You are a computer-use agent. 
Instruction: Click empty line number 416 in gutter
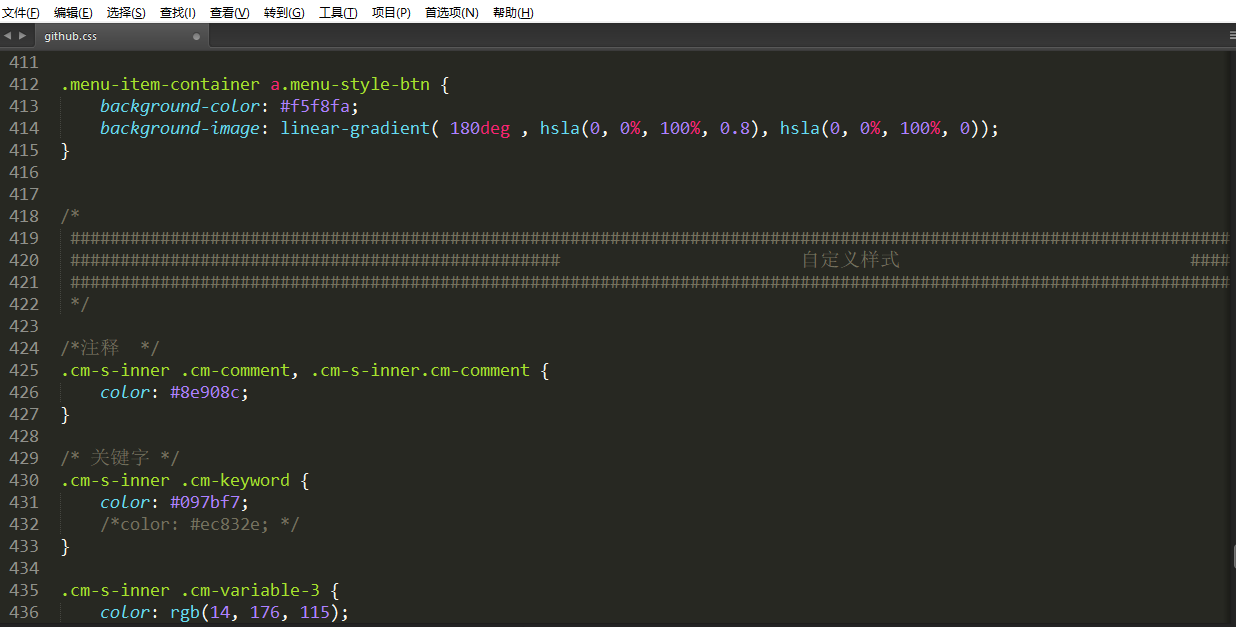click(x=24, y=173)
